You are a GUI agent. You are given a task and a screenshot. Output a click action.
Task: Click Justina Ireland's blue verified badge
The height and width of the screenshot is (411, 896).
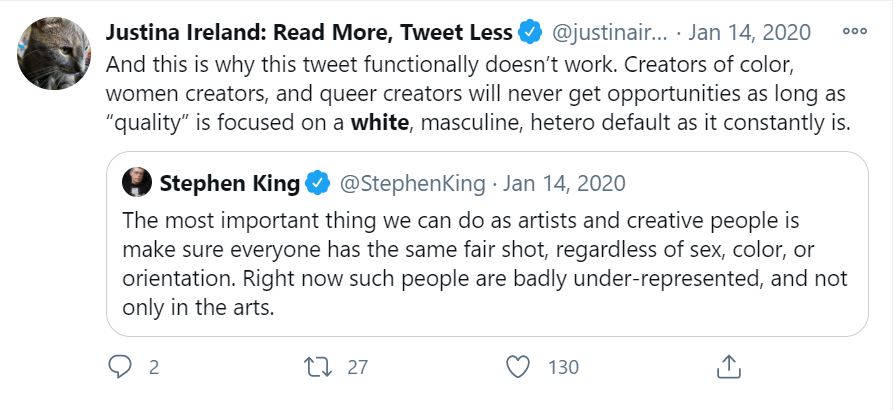pyautogui.click(x=531, y=32)
